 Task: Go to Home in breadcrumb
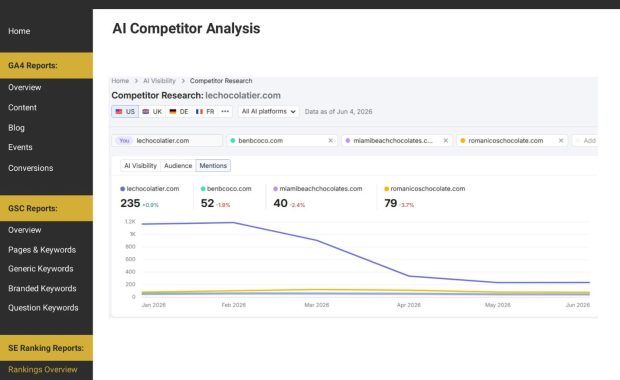coord(120,81)
